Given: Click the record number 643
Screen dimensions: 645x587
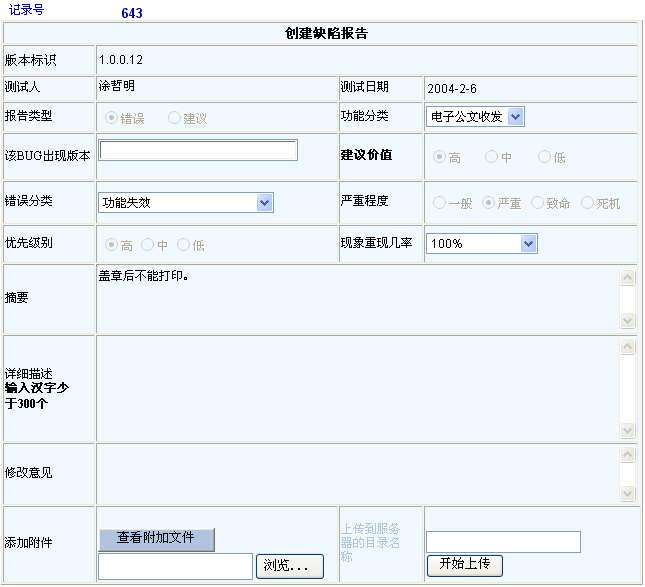Looking at the screenshot, I should click(132, 13).
